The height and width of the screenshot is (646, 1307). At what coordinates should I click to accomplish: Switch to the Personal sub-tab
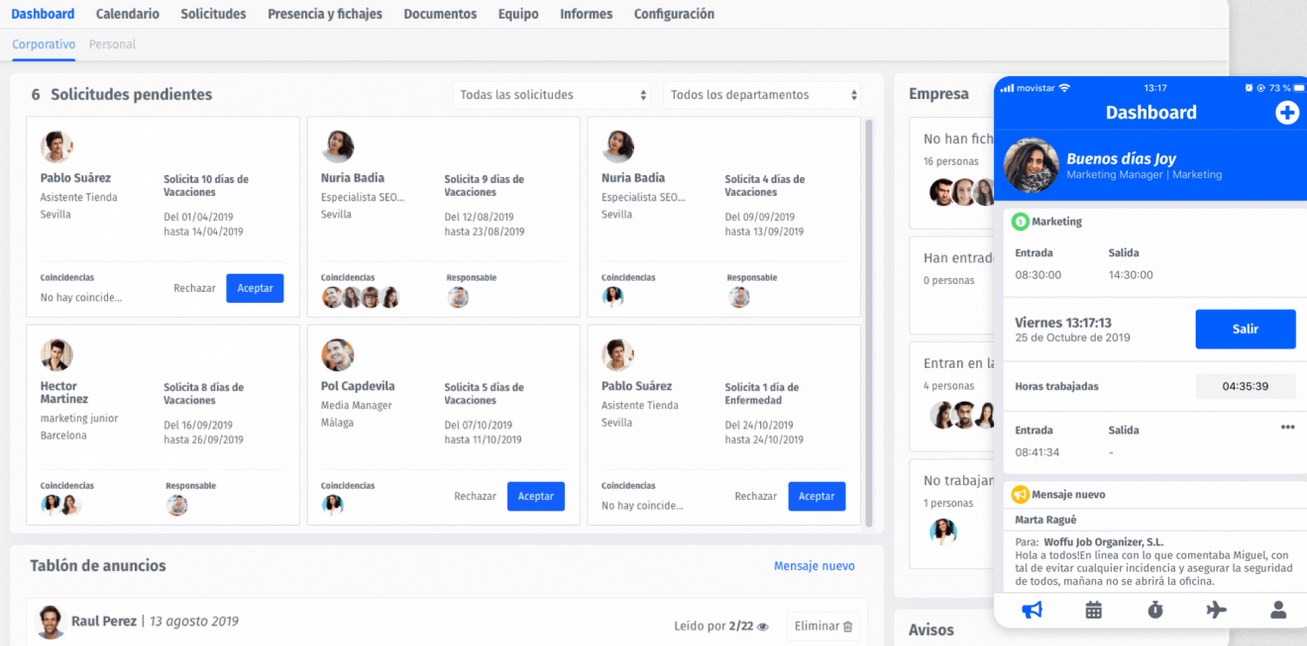(112, 45)
